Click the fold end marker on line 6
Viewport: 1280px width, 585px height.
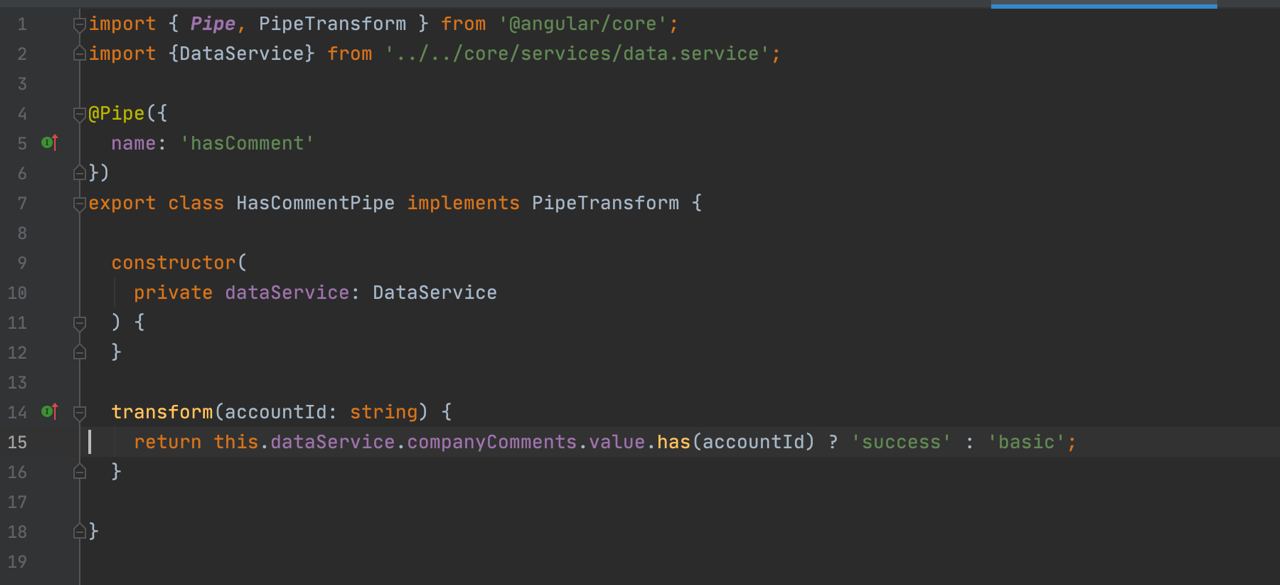[x=80, y=173]
